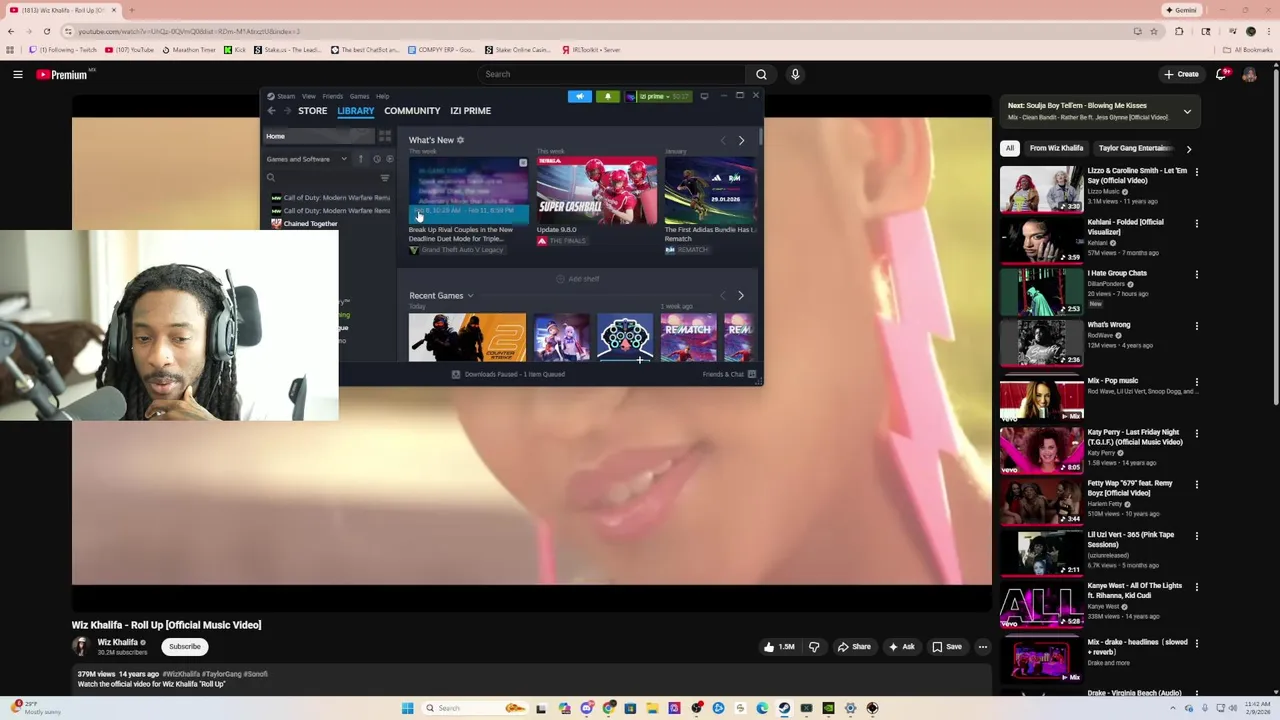Open Steam notifications green bell

click(607, 96)
